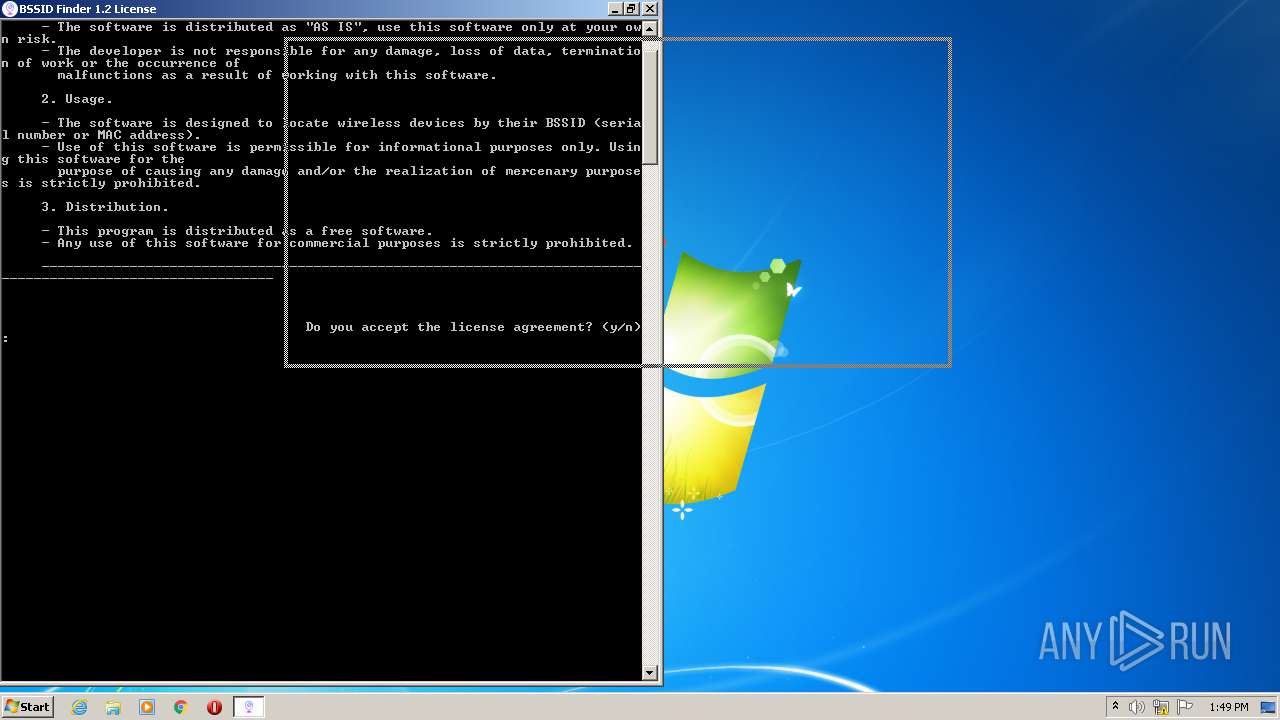Show hidden tray icons arrow

1115,707
